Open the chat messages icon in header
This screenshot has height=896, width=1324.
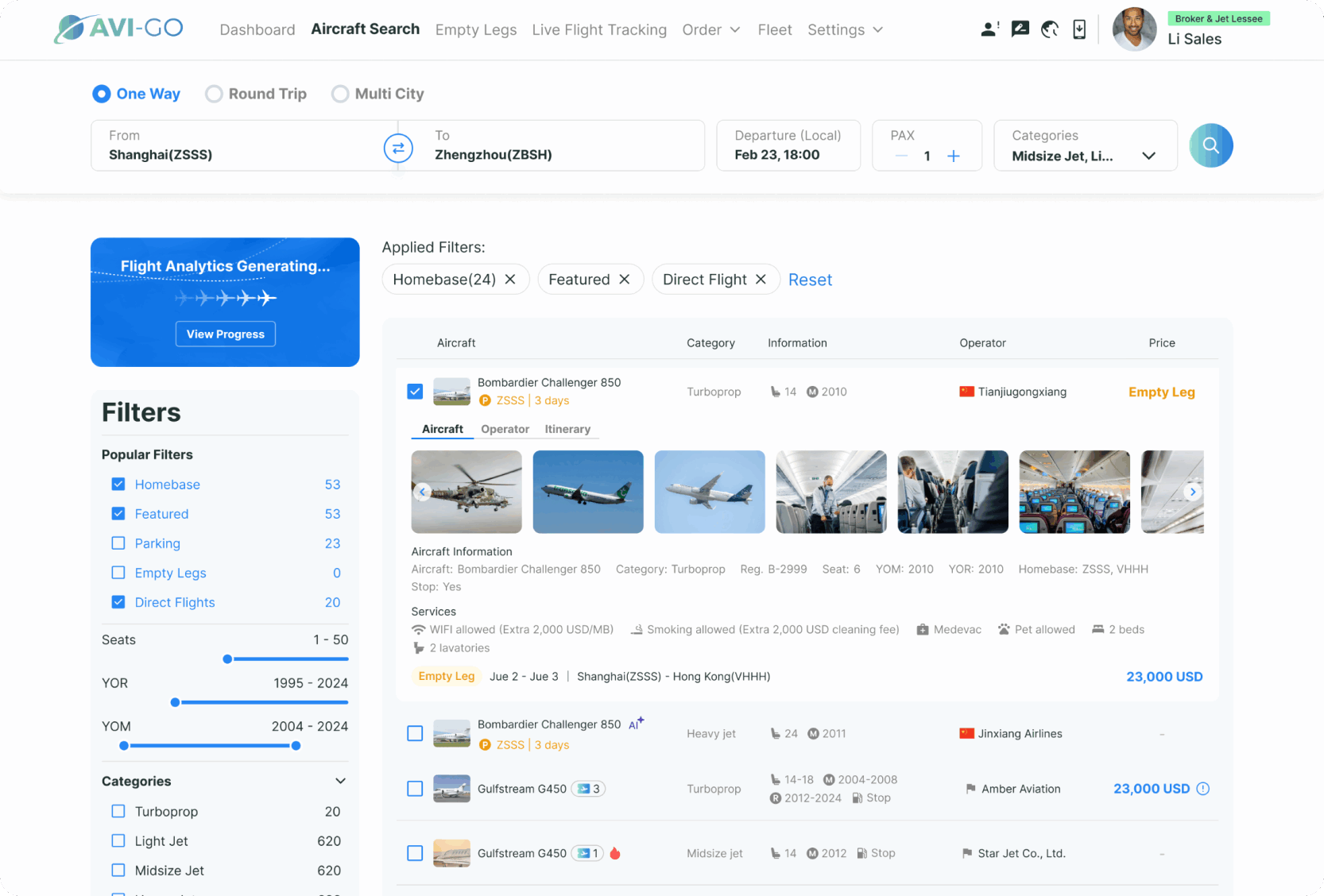(x=1020, y=29)
